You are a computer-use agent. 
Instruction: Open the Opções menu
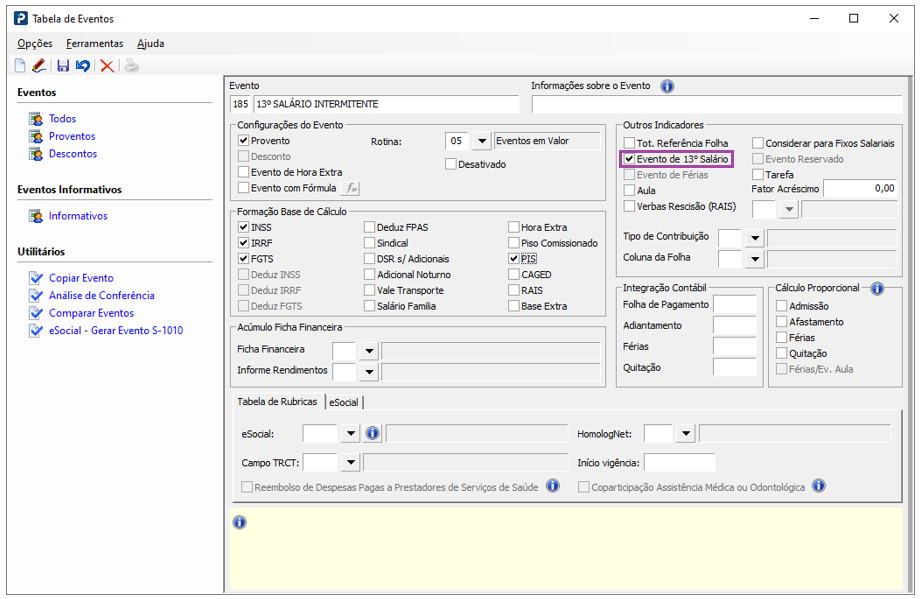coord(35,43)
